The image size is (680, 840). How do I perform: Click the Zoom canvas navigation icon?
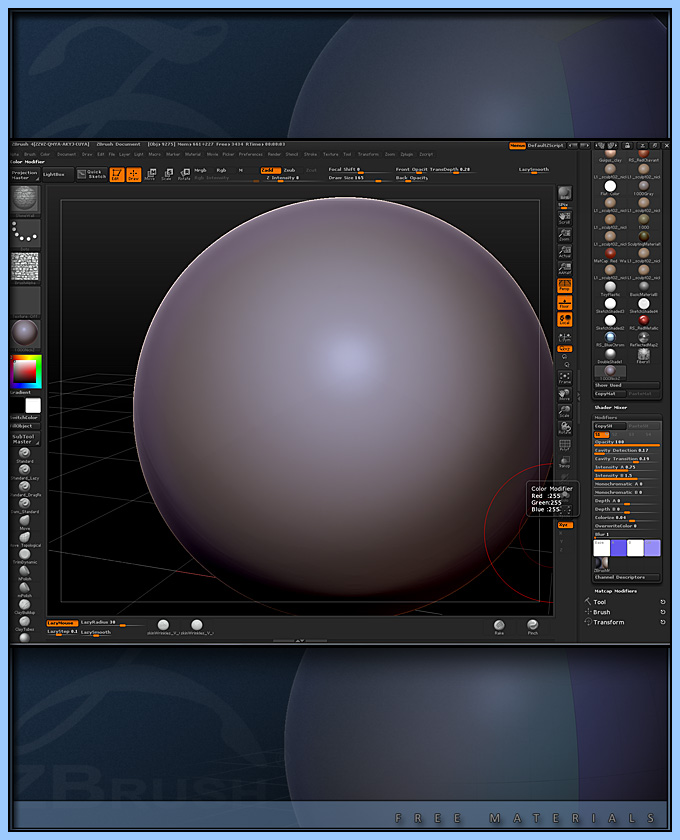(x=564, y=235)
